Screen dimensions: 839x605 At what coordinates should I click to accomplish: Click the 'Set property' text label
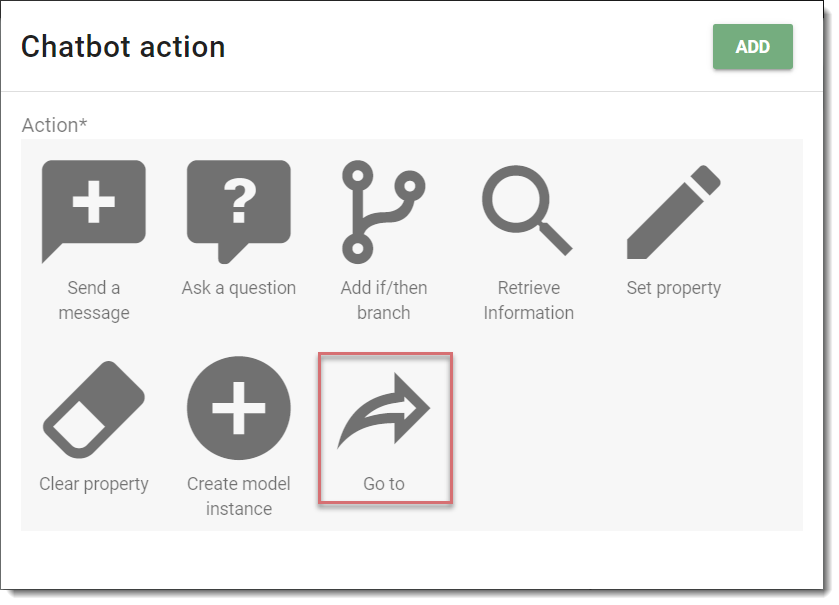point(674,288)
